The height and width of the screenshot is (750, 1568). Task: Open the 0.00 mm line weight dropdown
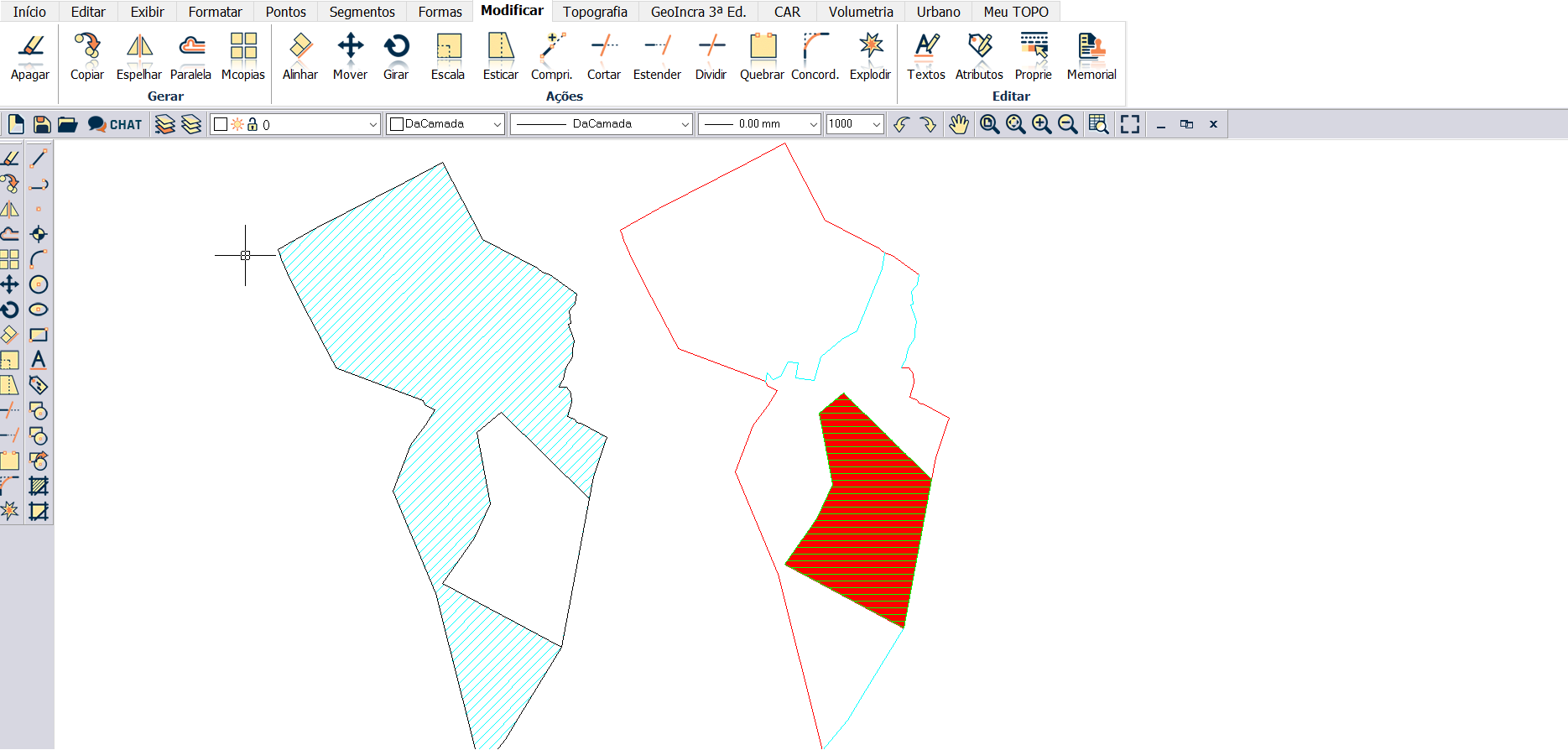tap(813, 124)
